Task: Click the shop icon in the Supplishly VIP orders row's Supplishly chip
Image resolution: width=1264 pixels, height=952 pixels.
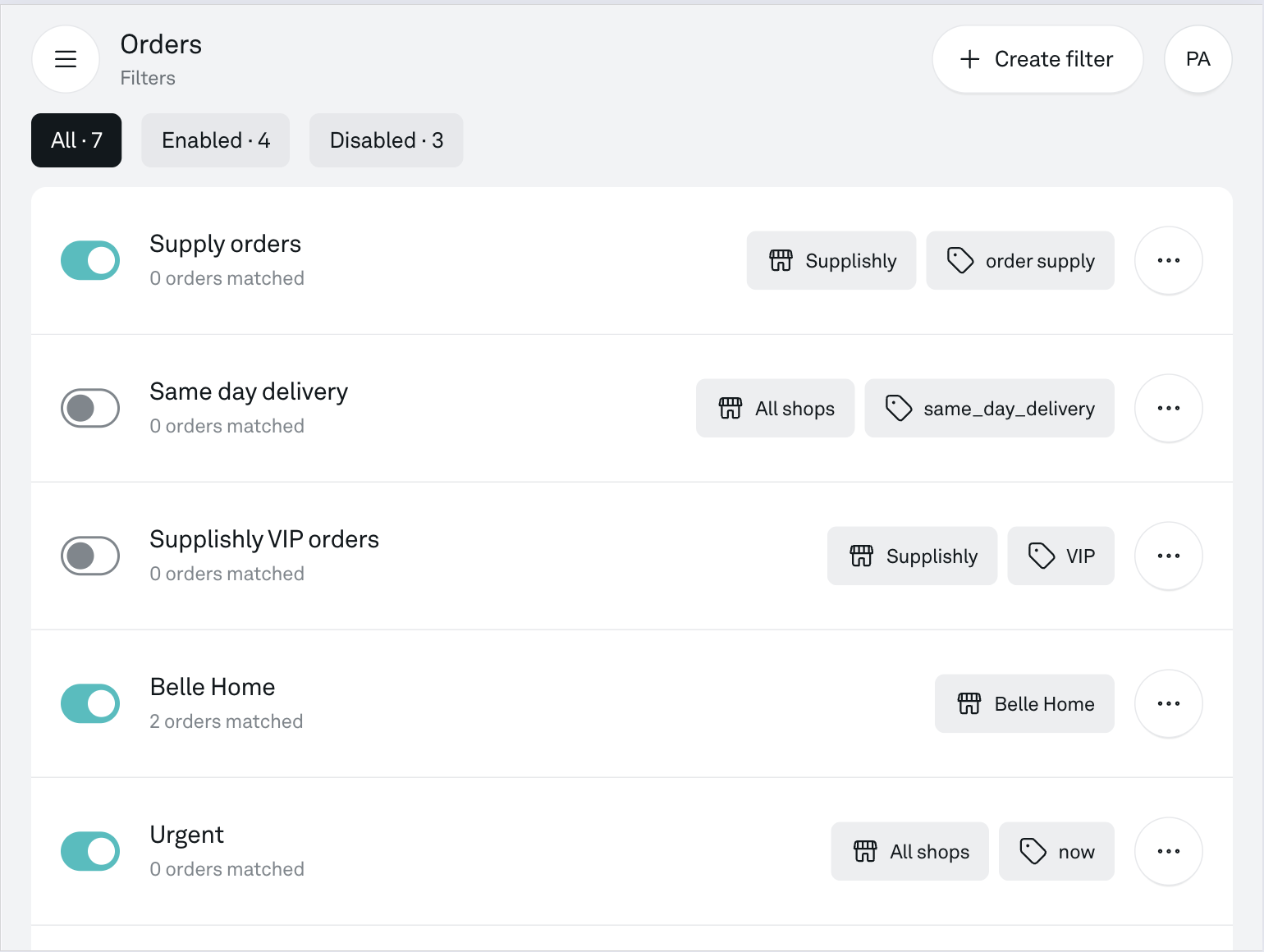Action: 861,556
